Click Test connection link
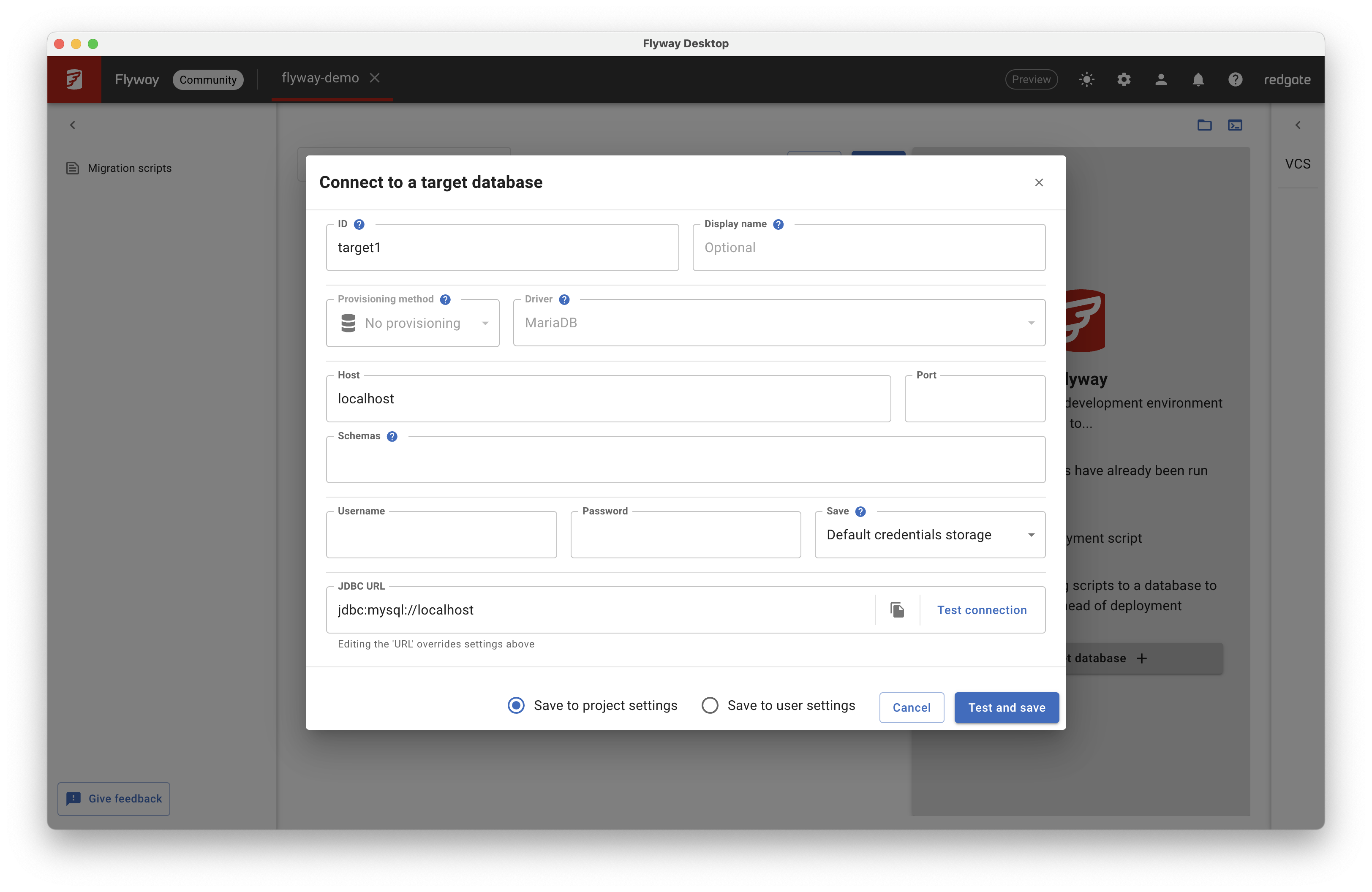The image size is (1372, 892). 982,610
